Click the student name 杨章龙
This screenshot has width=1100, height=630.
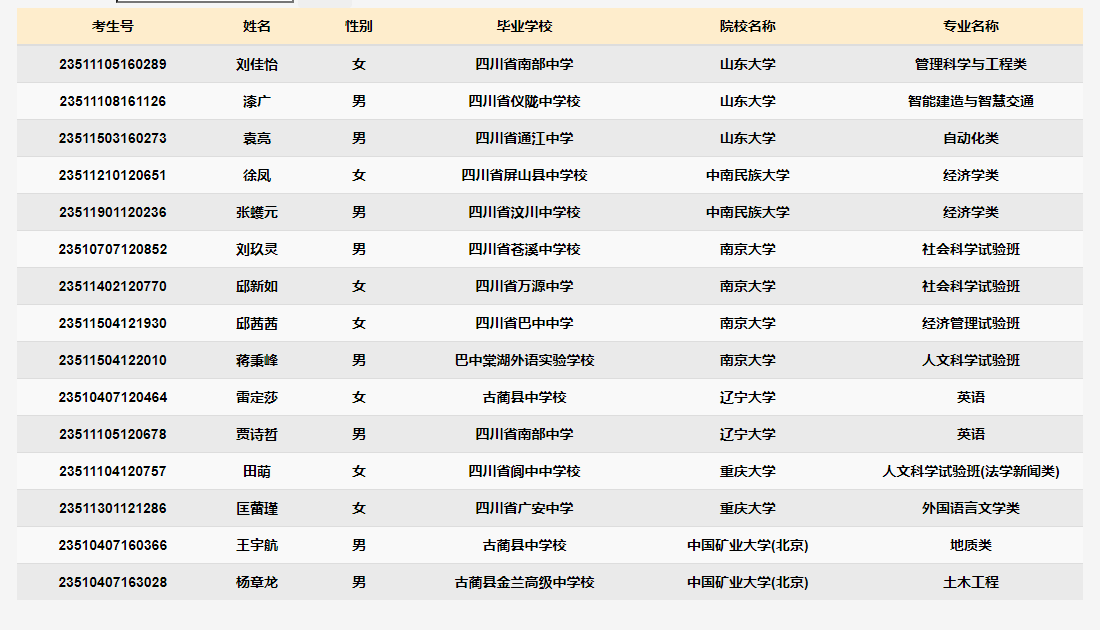(257, 583)
